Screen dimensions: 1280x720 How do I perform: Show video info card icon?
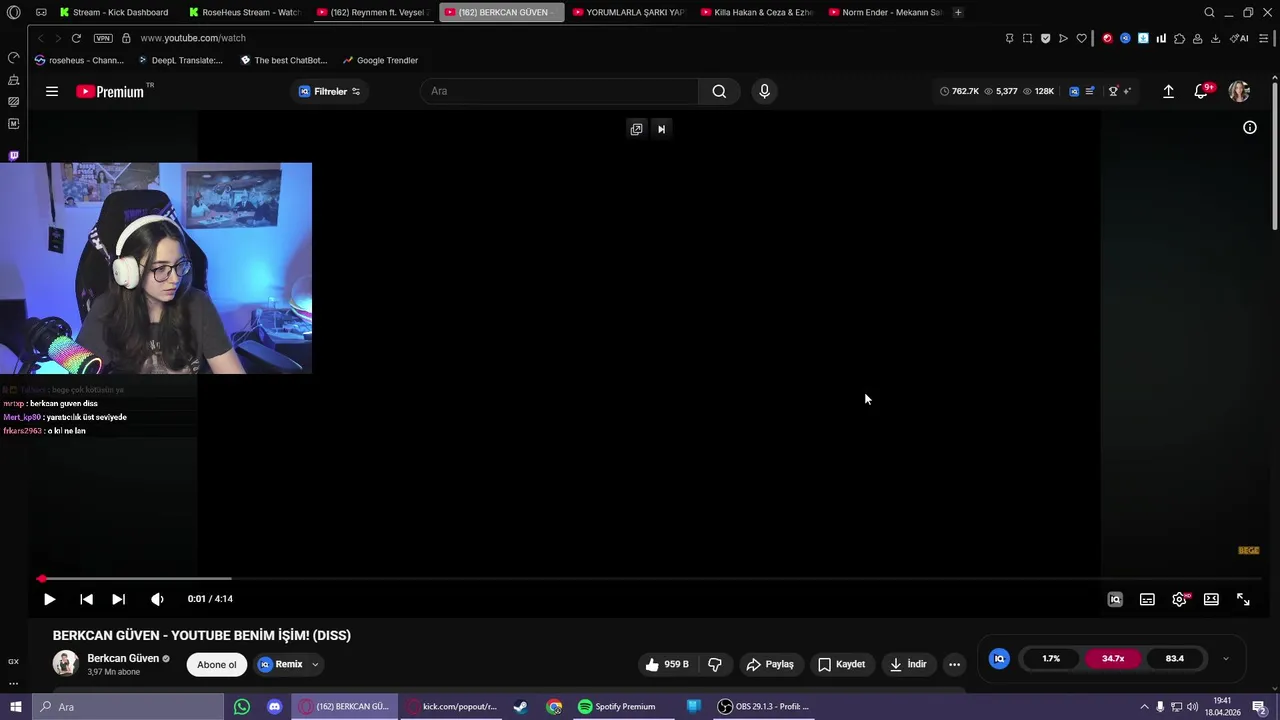pyautogui.click(x=1249, y=127)
